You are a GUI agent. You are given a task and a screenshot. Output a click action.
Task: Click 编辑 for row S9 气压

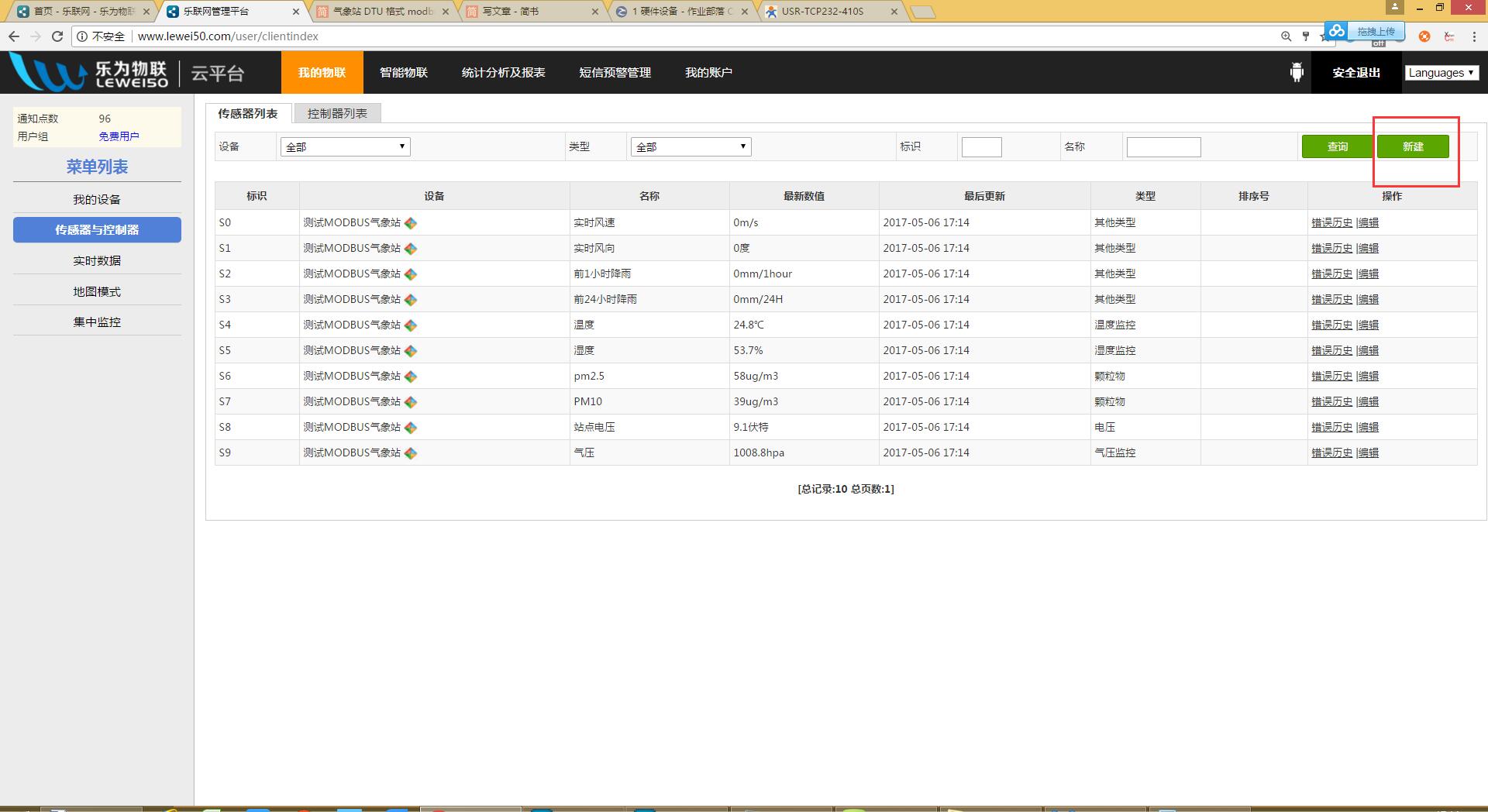tap(1369, 453)
